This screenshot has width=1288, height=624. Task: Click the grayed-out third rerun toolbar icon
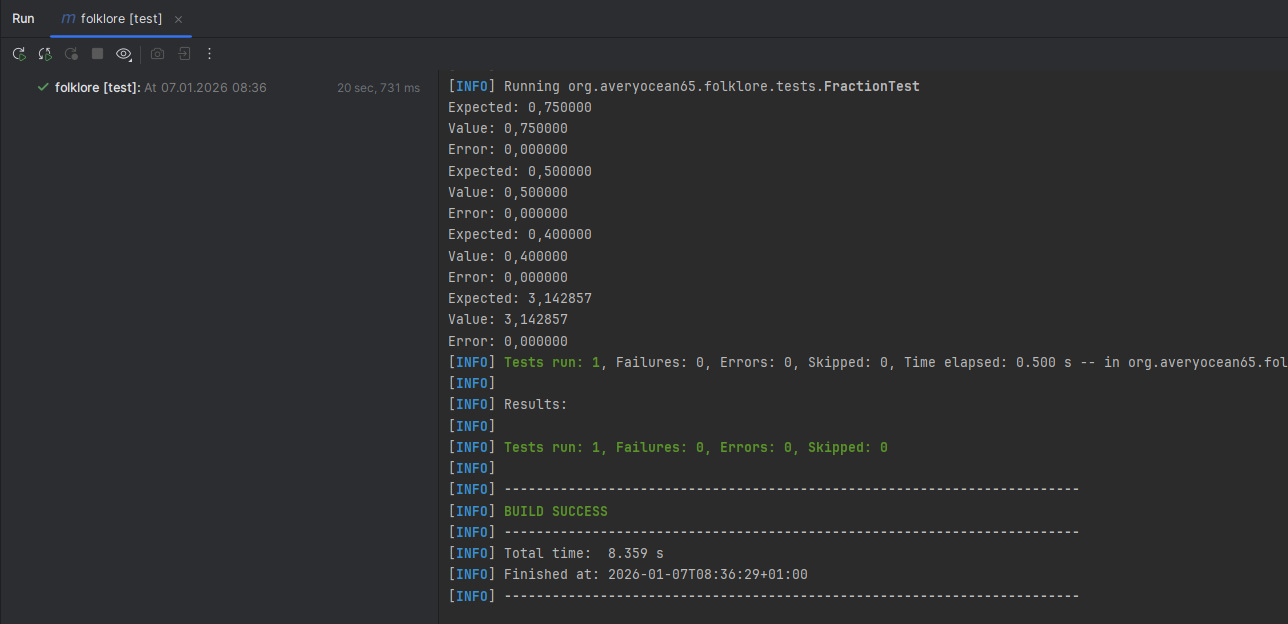coord(71,54)
